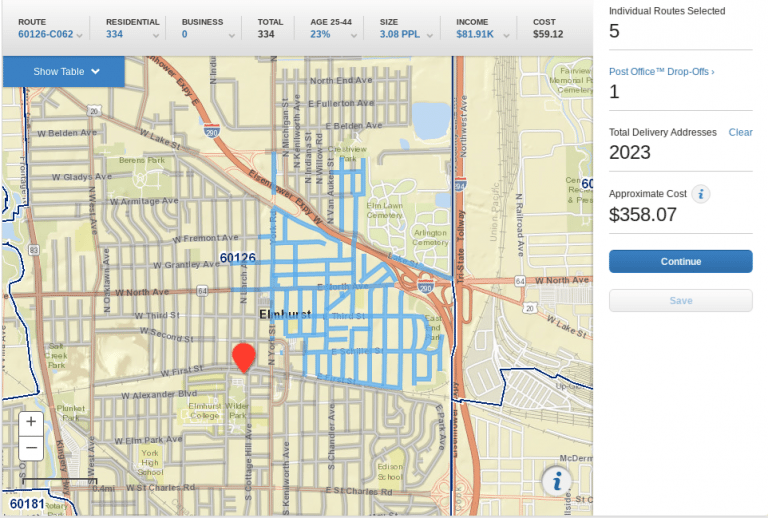768x518 pixels.
Task: Select the Residential value 334
Action: [114, 34]
